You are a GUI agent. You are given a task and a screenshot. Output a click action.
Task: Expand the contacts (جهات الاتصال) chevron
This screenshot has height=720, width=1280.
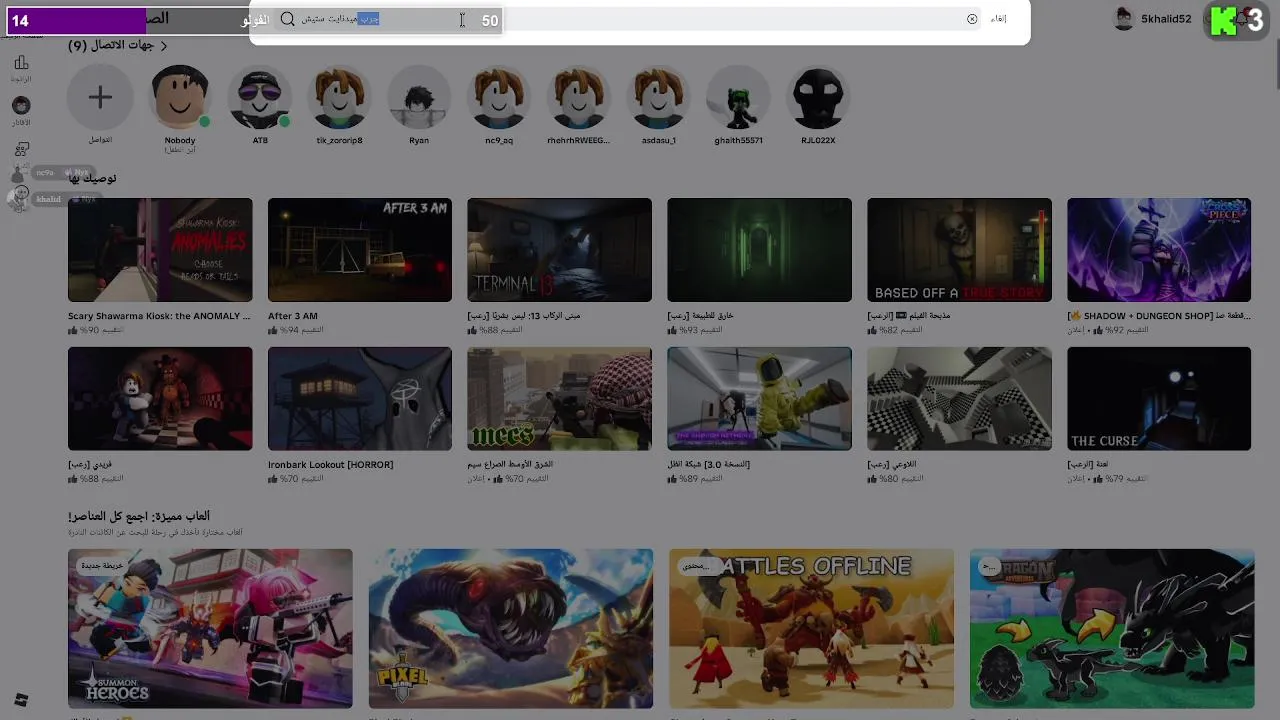click(164, 46)
